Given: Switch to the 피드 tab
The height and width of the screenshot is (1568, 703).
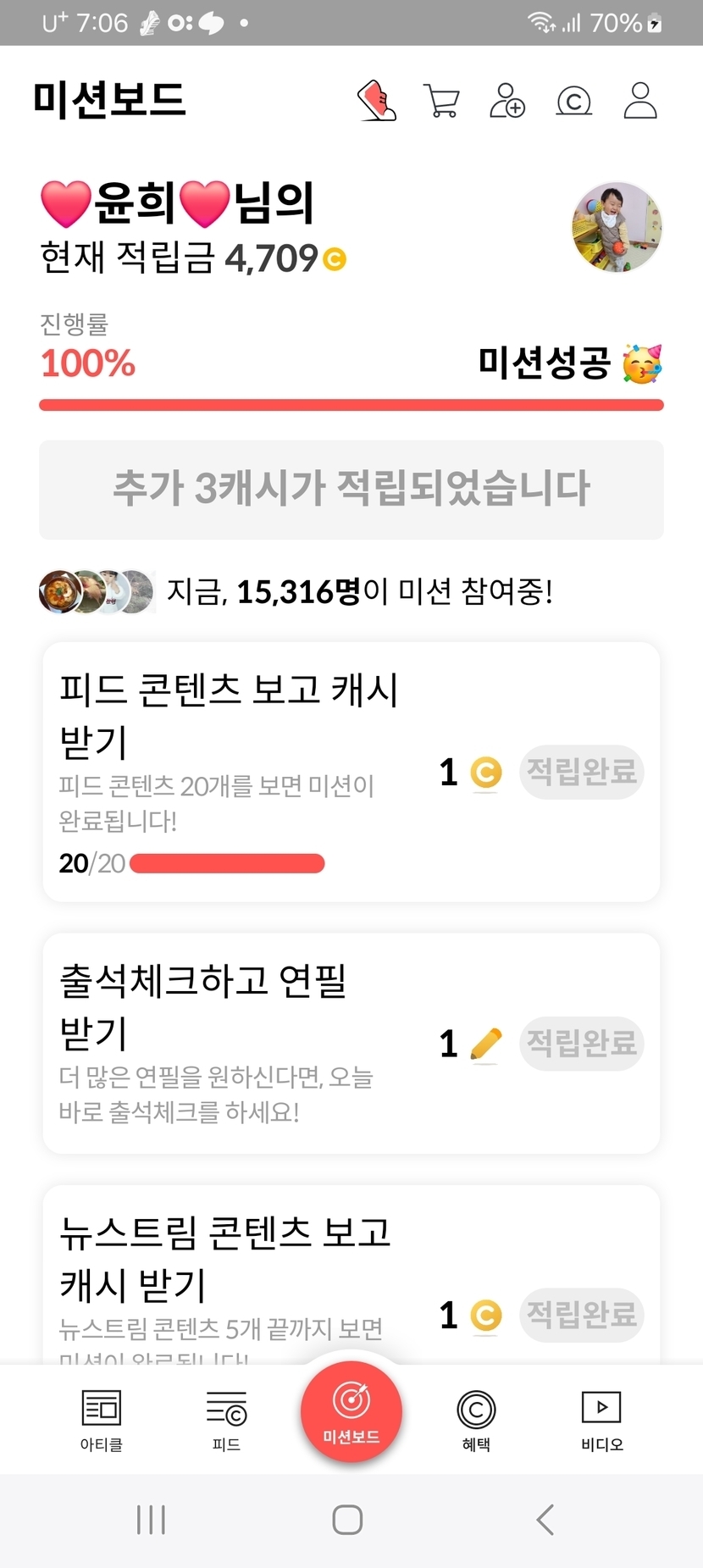Looking at the screenshot, I should pos(226,1421).
